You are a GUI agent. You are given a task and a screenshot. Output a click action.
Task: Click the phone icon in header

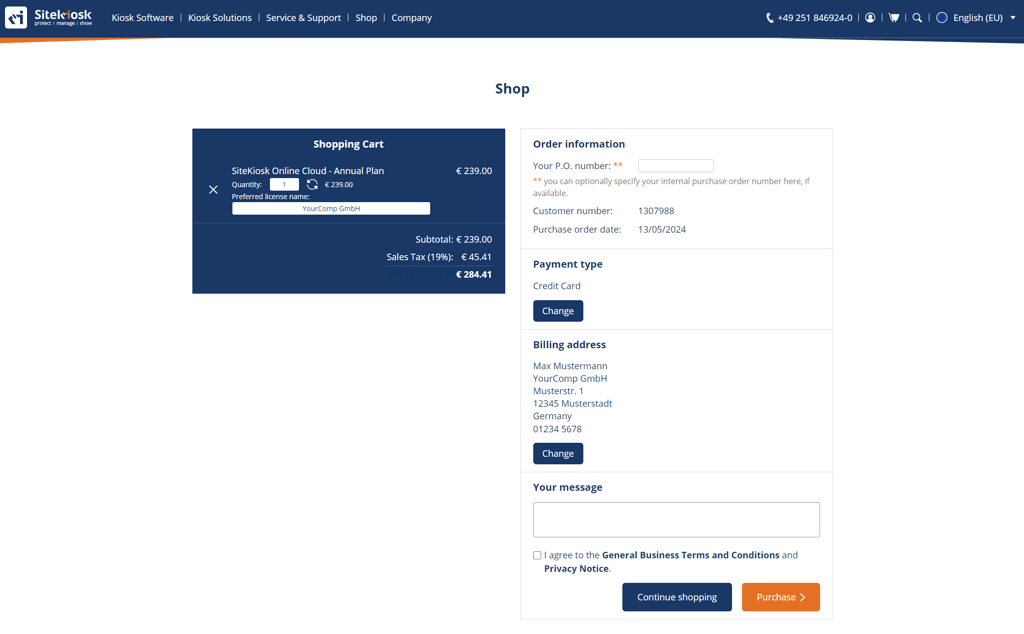coord(769,18)
